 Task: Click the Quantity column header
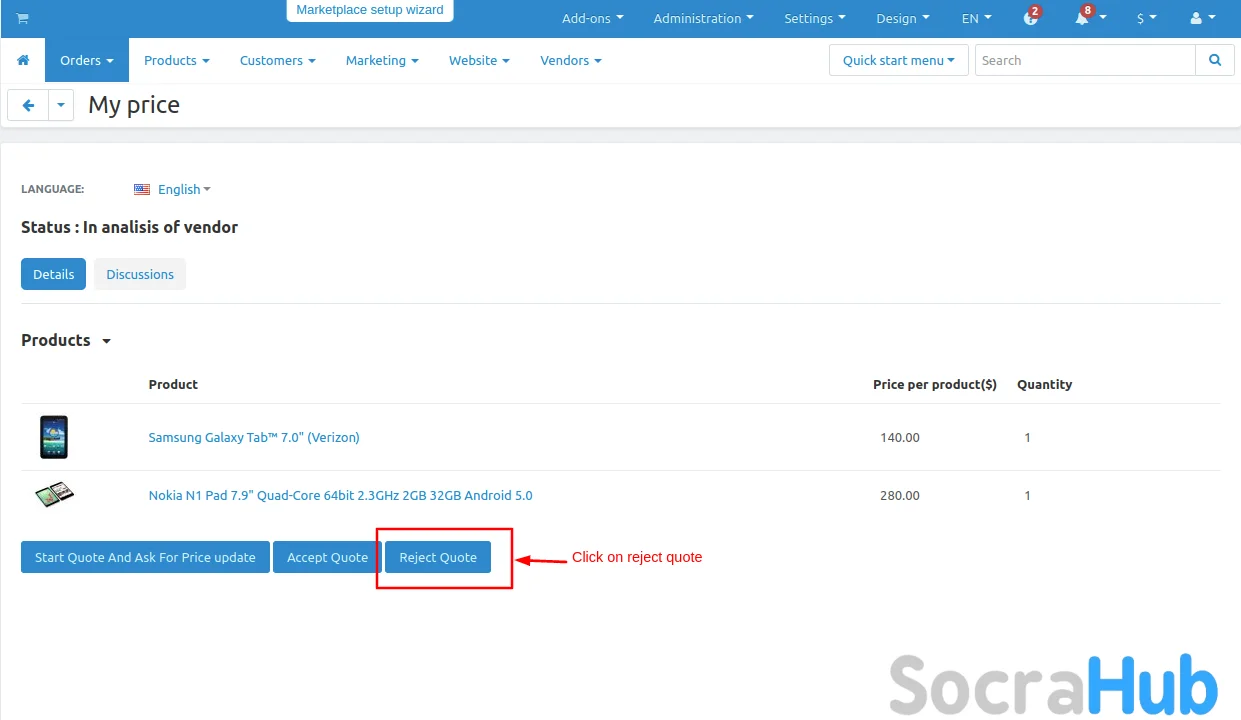1044,384
